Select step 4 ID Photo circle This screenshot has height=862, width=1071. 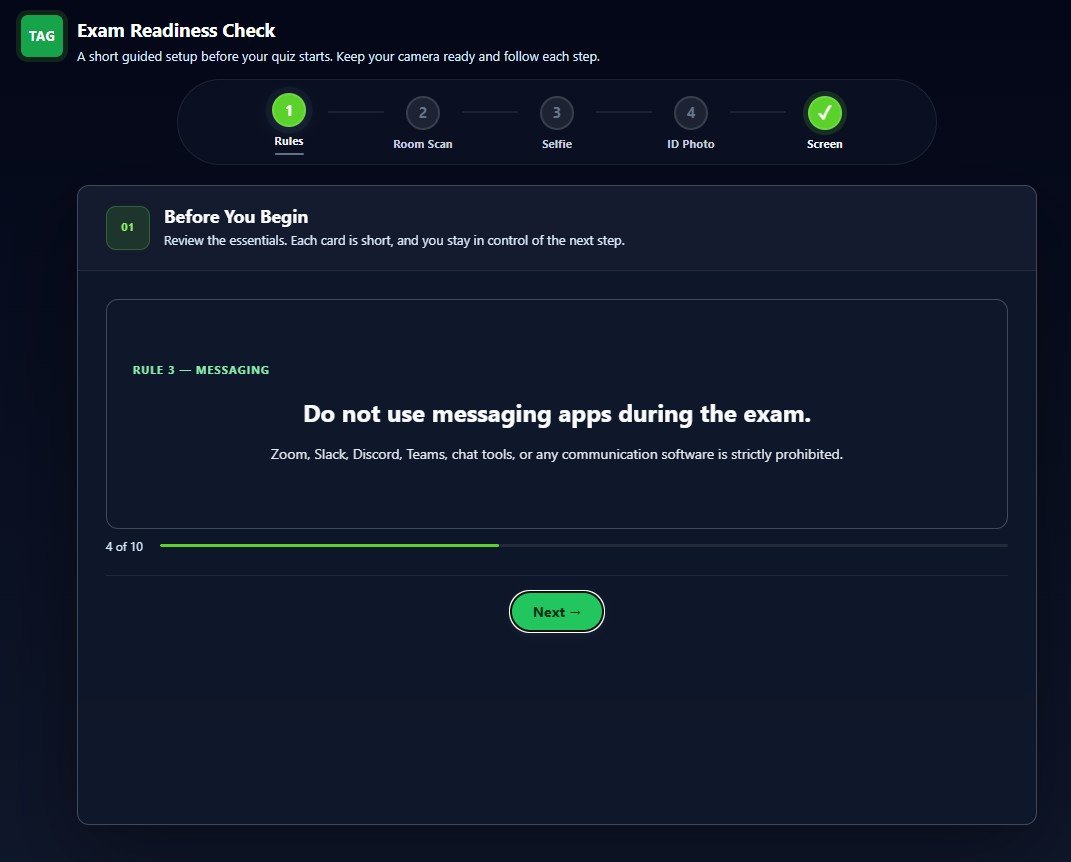click(x=691, y=113)
